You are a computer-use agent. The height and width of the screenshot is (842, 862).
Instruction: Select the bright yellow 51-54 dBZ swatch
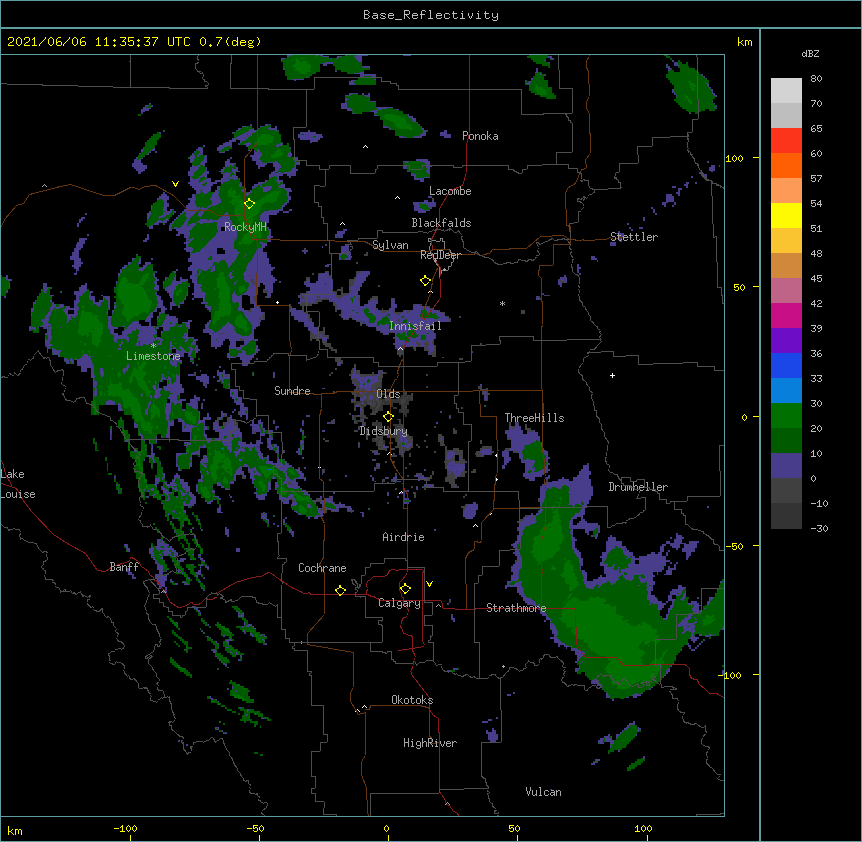point(786,215)
